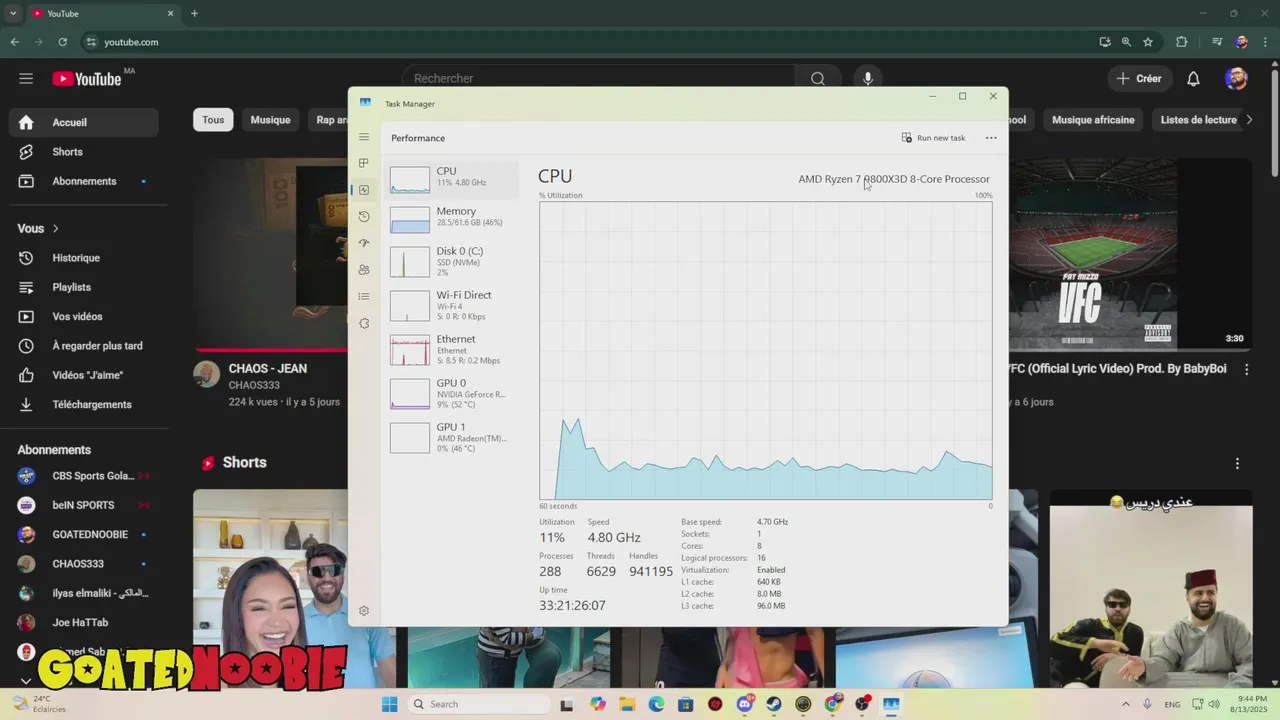Select GPU 0 NVIDIA GeForce entry
Screen dimensions: 1280x720
[x=453, y=393]
